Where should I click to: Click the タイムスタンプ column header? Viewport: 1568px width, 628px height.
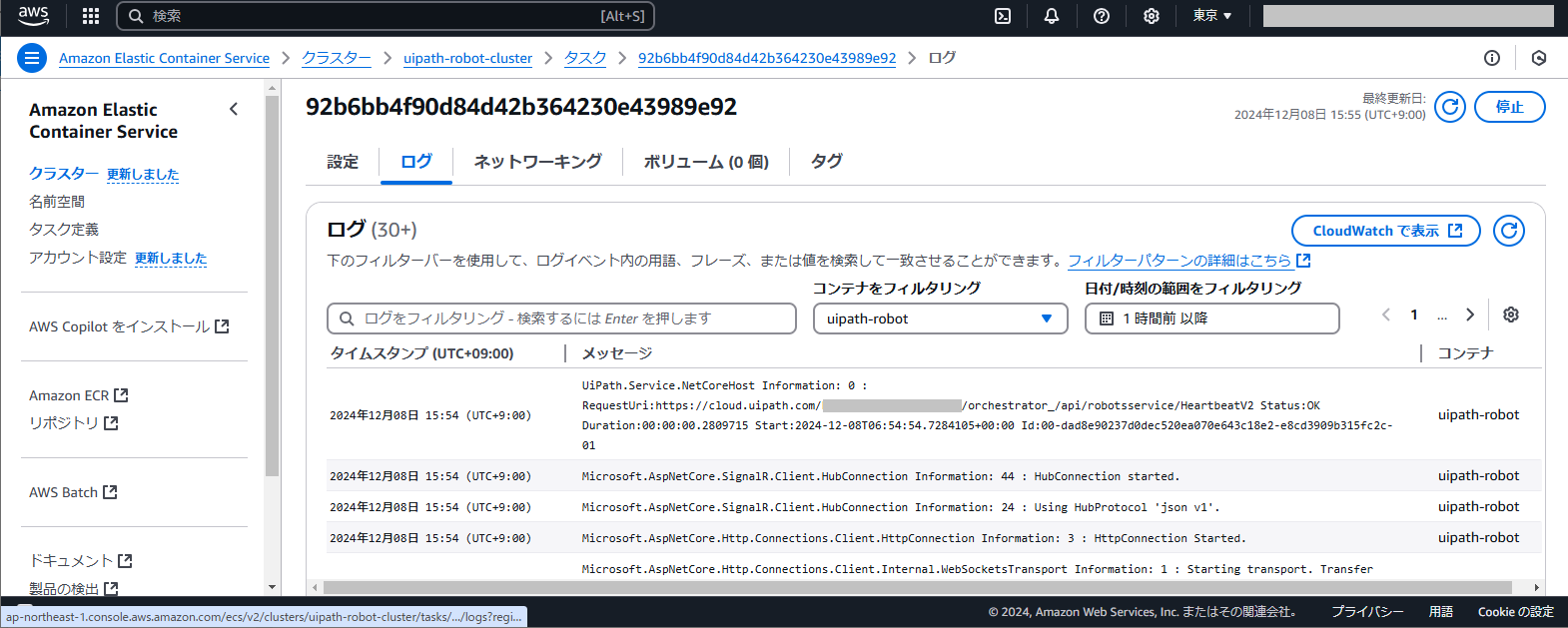(422, 353)
